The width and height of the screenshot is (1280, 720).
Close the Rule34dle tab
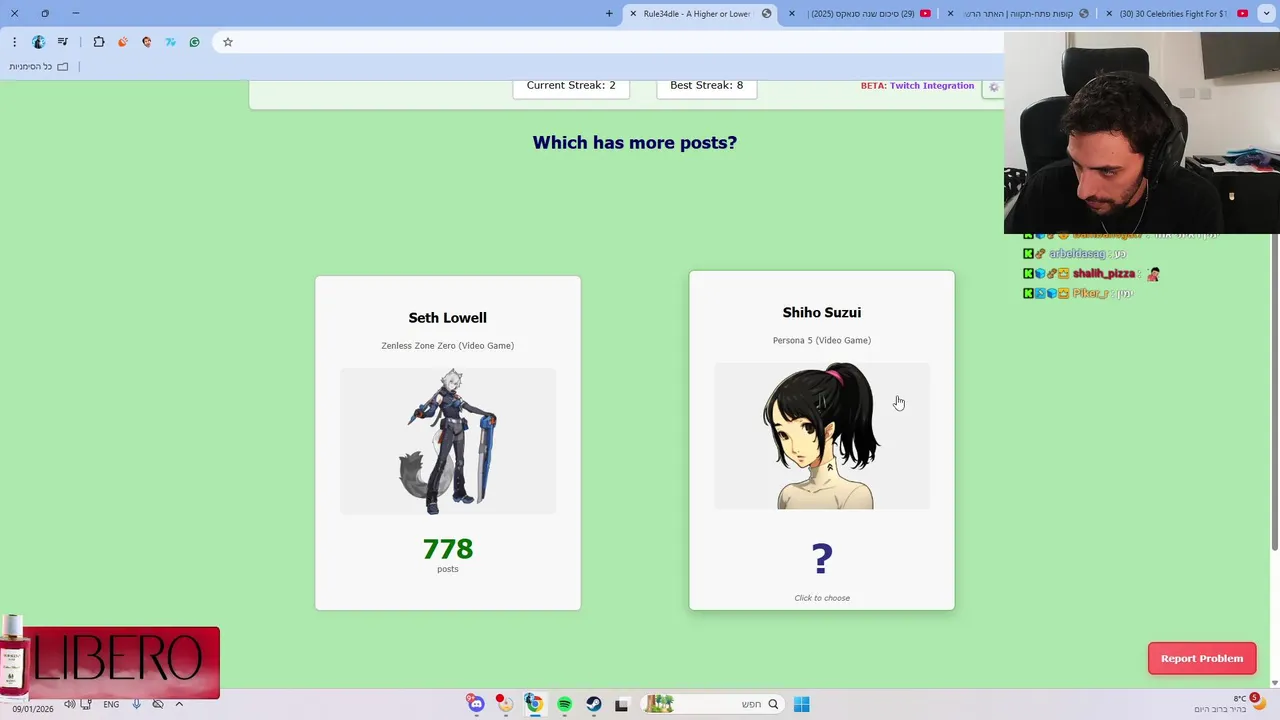pos(633,13)
